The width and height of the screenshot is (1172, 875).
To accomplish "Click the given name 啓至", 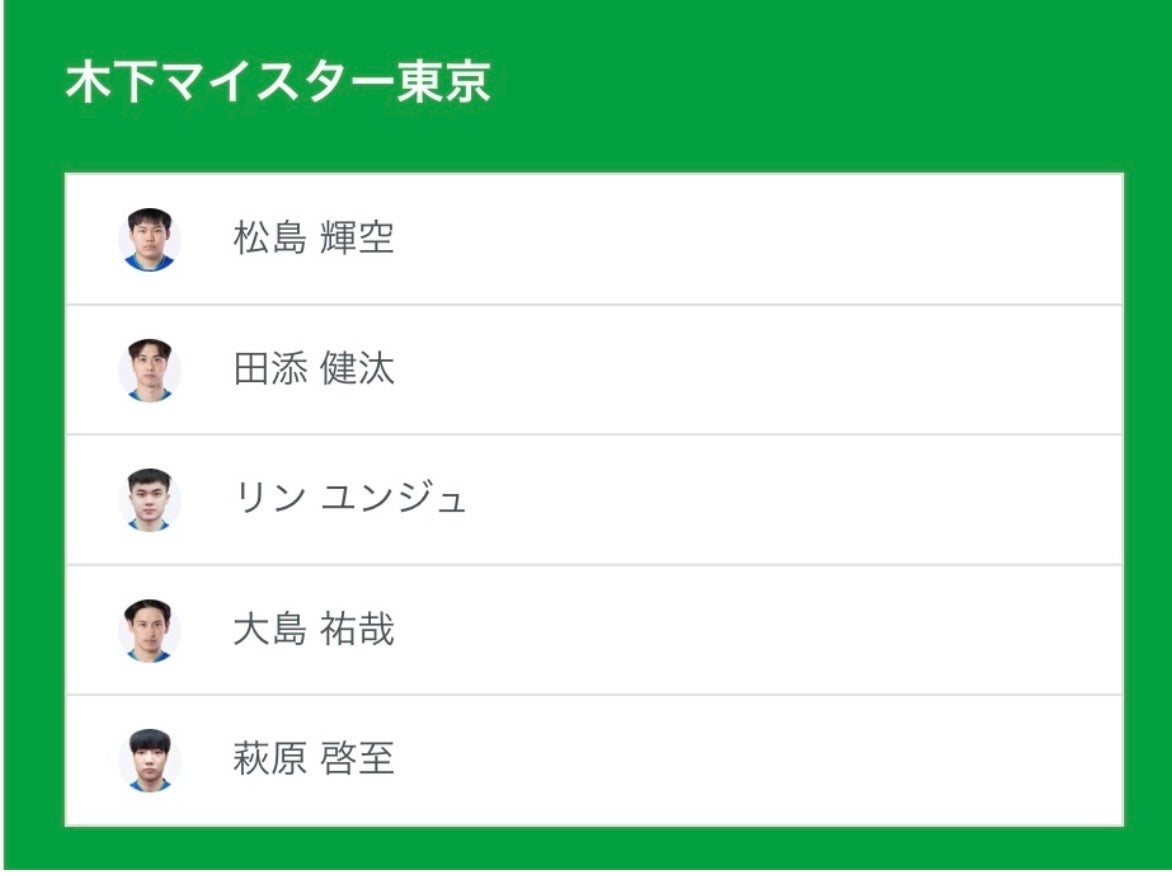I will tap(357, 760).
